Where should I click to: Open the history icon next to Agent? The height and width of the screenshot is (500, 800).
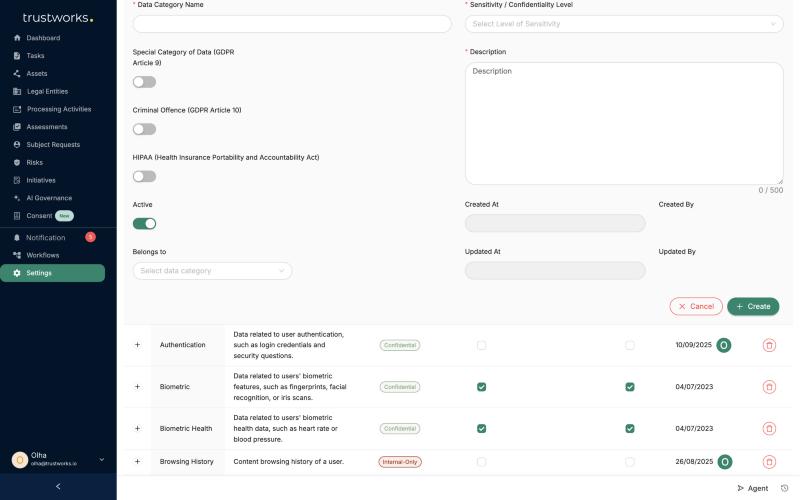[x=785, y=488]
